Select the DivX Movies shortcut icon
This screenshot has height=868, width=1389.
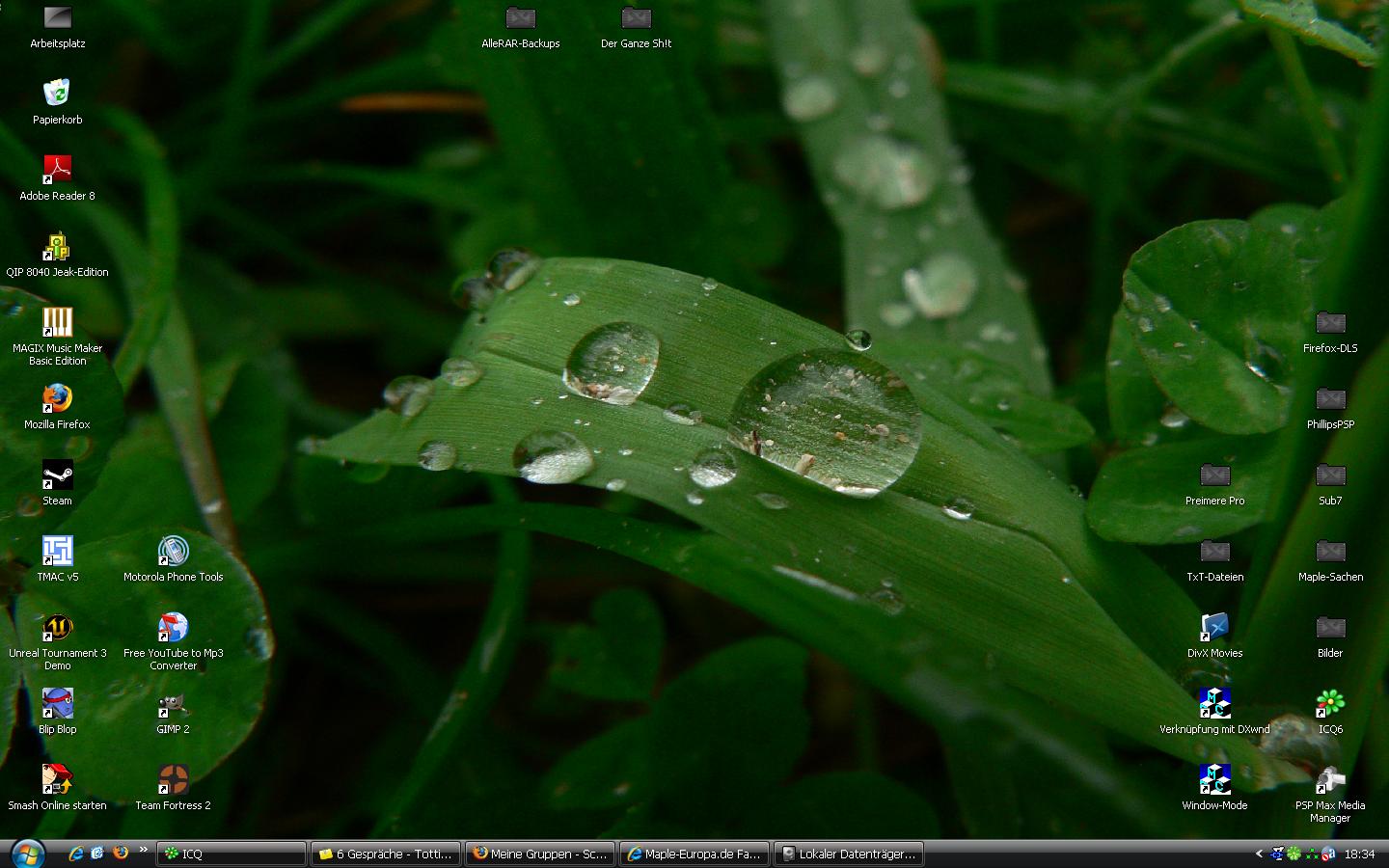[1214, 628]
